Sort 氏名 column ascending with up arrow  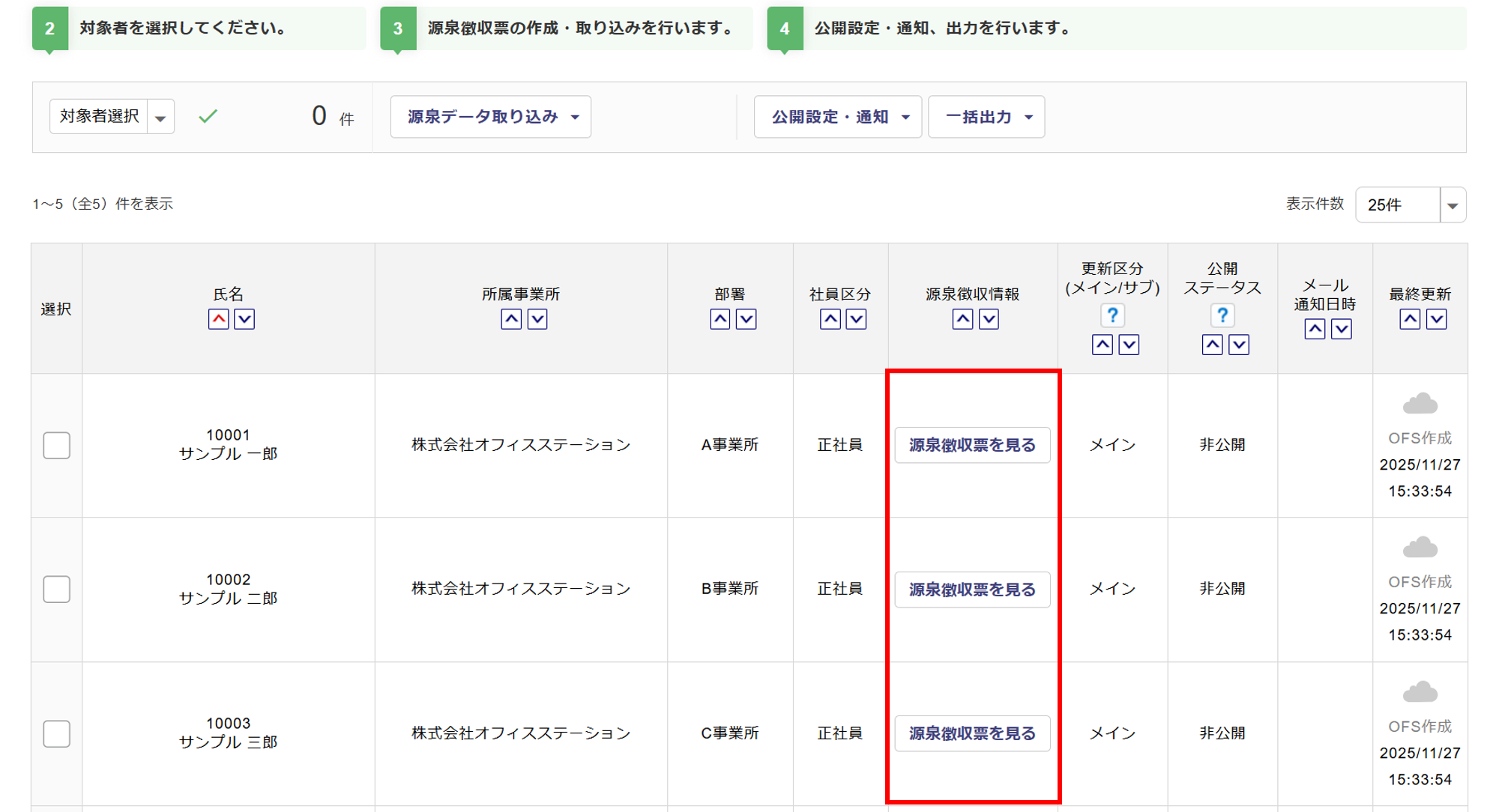[218, 319]
